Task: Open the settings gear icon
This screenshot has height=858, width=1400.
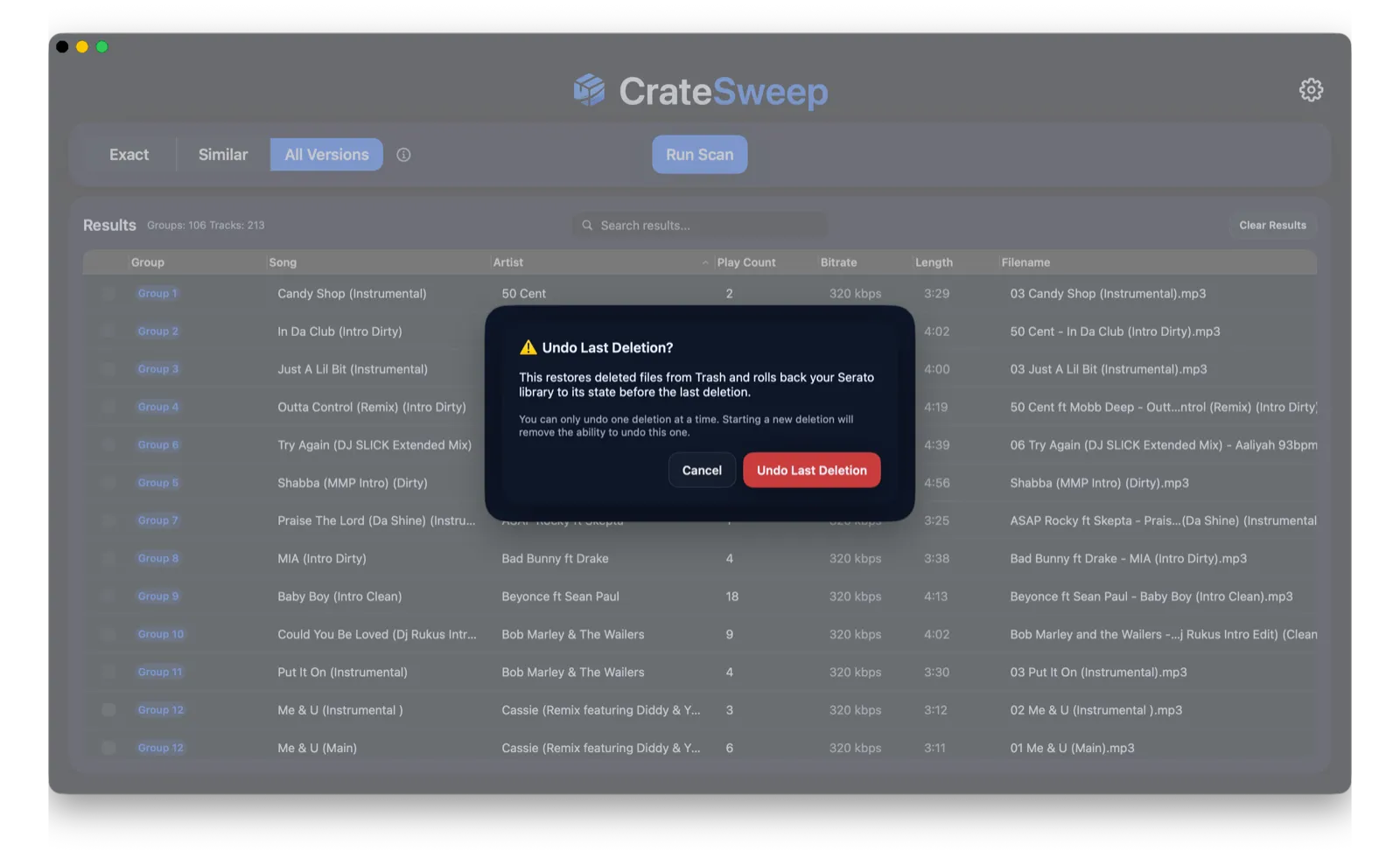Action: [1310, 90]
